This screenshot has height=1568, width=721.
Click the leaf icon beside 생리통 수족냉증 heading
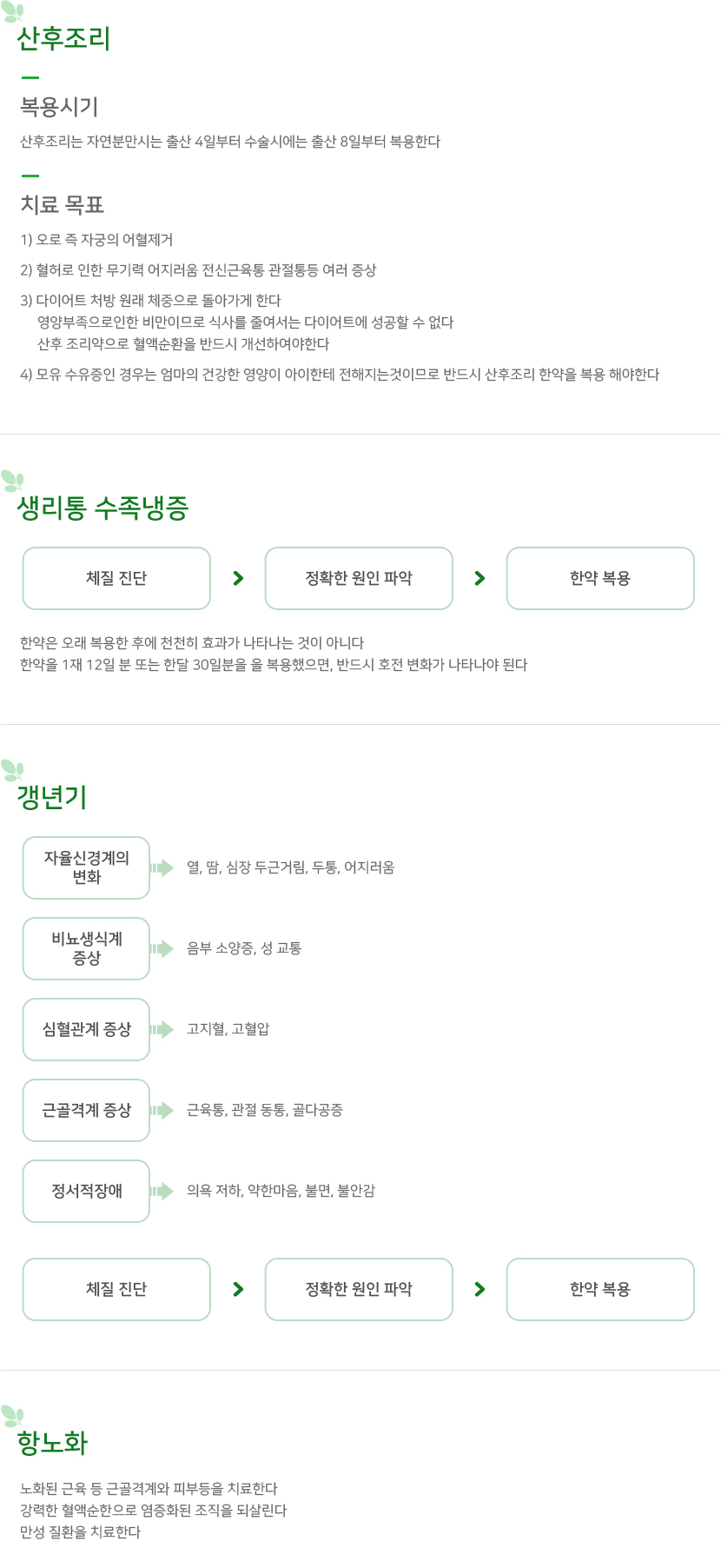click(x=12, y=481)
